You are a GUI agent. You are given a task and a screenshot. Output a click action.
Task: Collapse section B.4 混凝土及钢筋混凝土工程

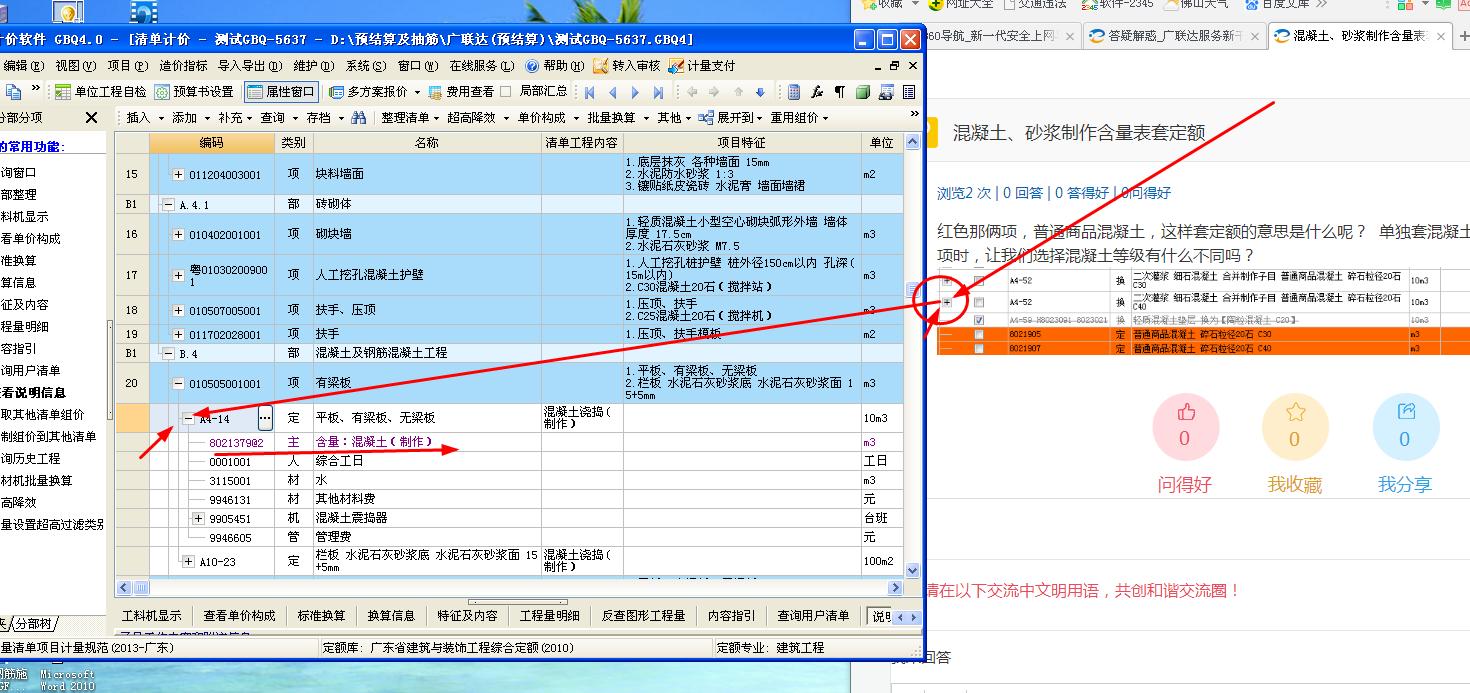click(168, 353)
